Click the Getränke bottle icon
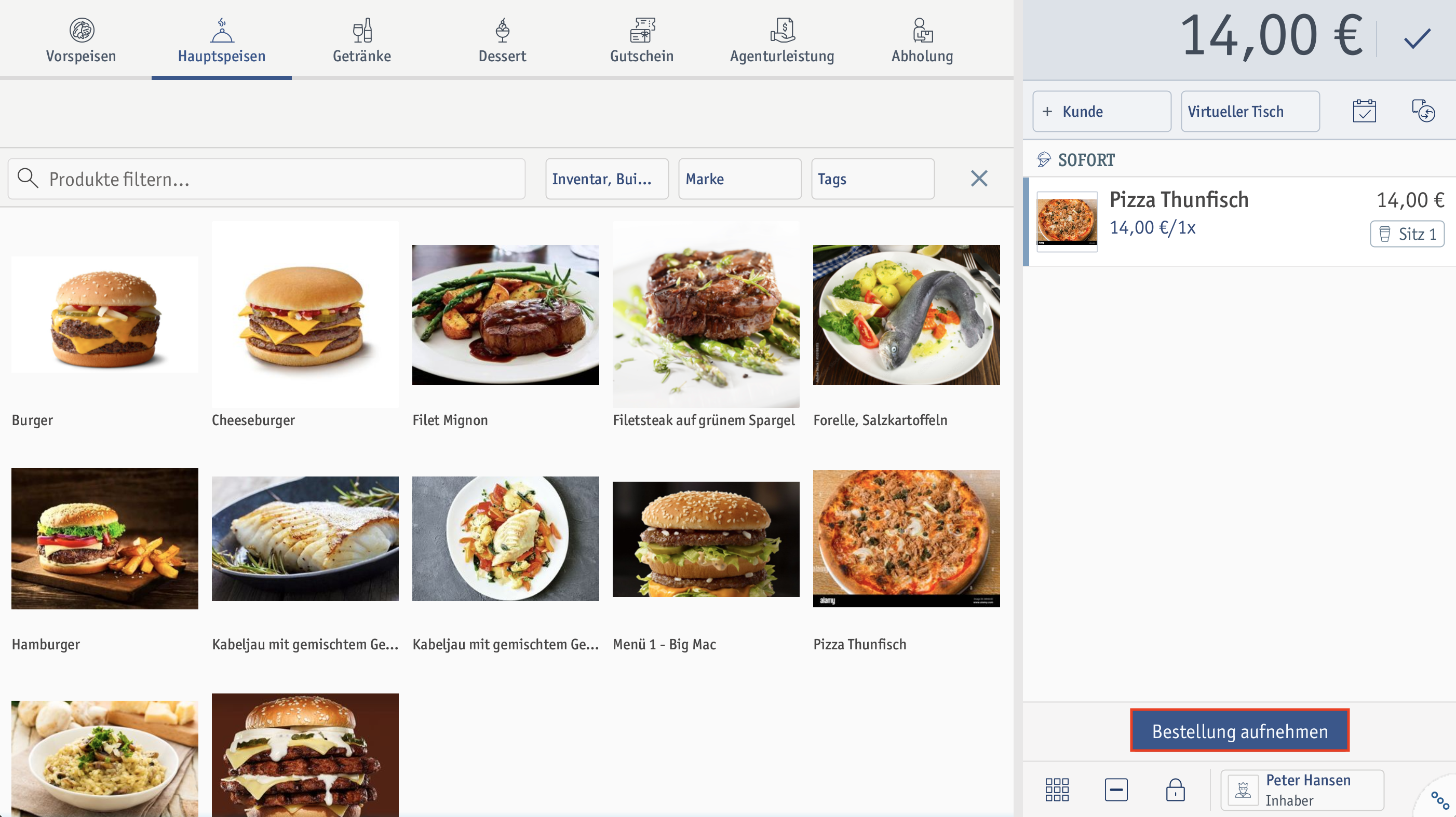Image resolution: width=1456 pixels, height=817 pixels. [x=362, y=30]
